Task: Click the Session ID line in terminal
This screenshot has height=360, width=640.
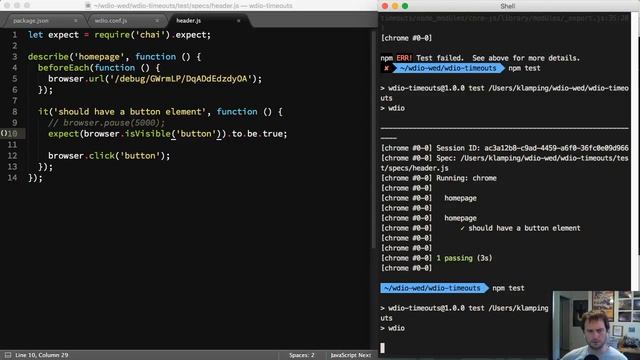Action: click(504, 148)
